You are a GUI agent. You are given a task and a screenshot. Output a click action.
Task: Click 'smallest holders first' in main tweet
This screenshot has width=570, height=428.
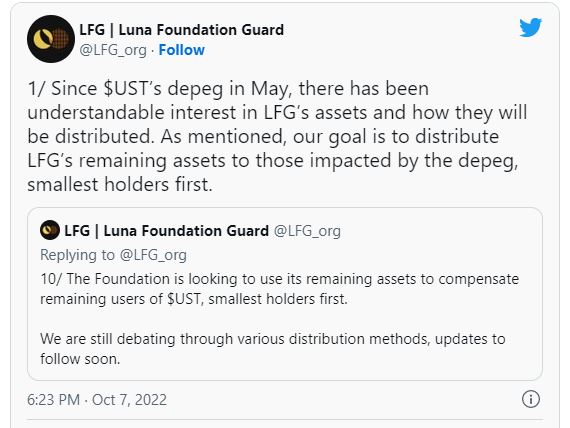tap(120, 184)
